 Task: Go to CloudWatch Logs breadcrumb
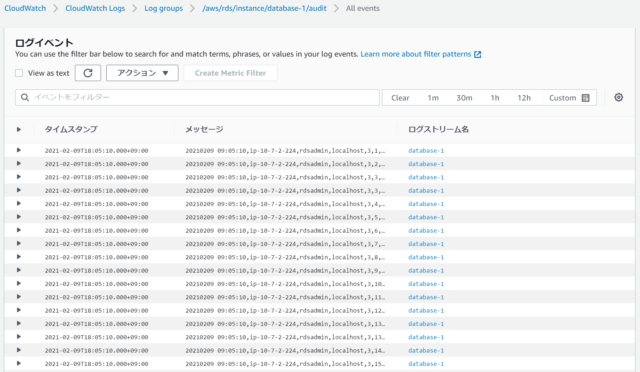pyautogui.click(x=95, y=8)
